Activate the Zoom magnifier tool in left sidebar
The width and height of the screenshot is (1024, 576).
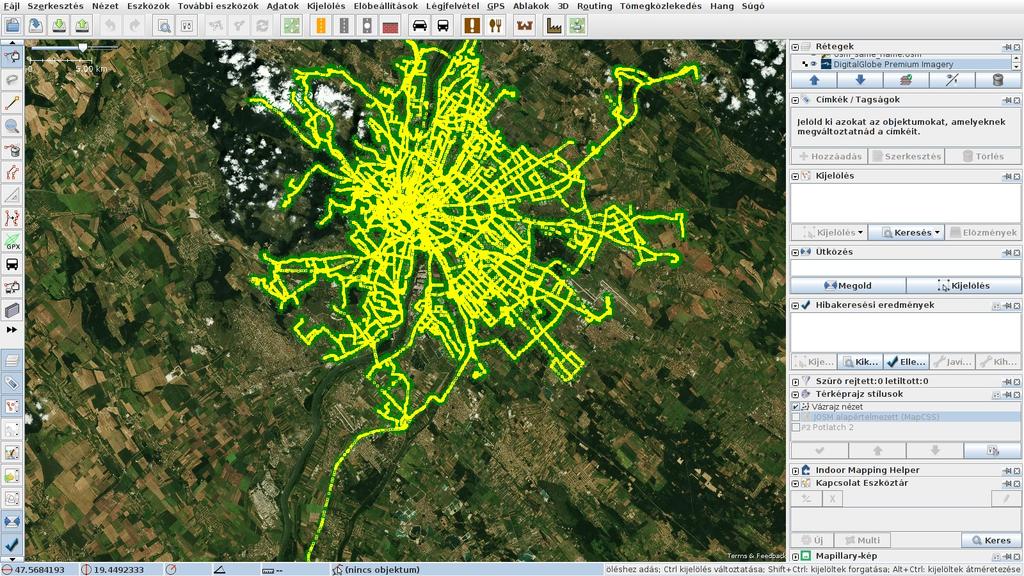(12, 126)
